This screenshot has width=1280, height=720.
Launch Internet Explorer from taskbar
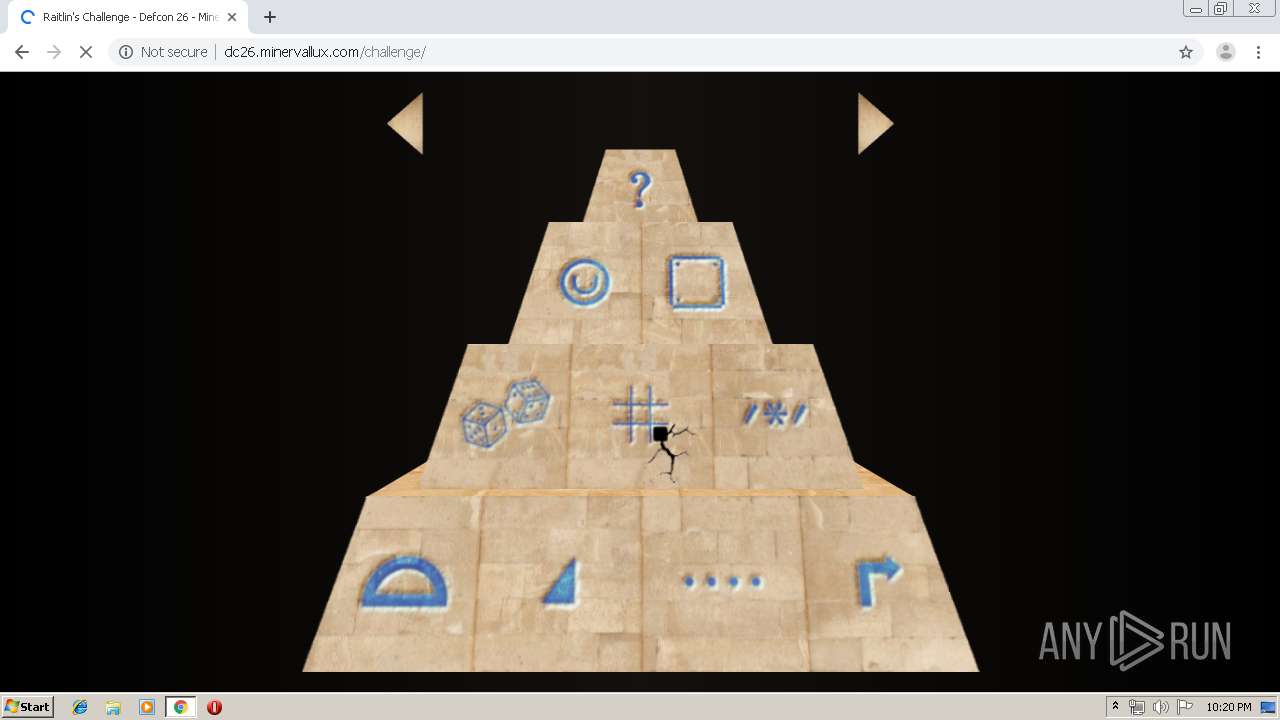click(x=80, y=706)
